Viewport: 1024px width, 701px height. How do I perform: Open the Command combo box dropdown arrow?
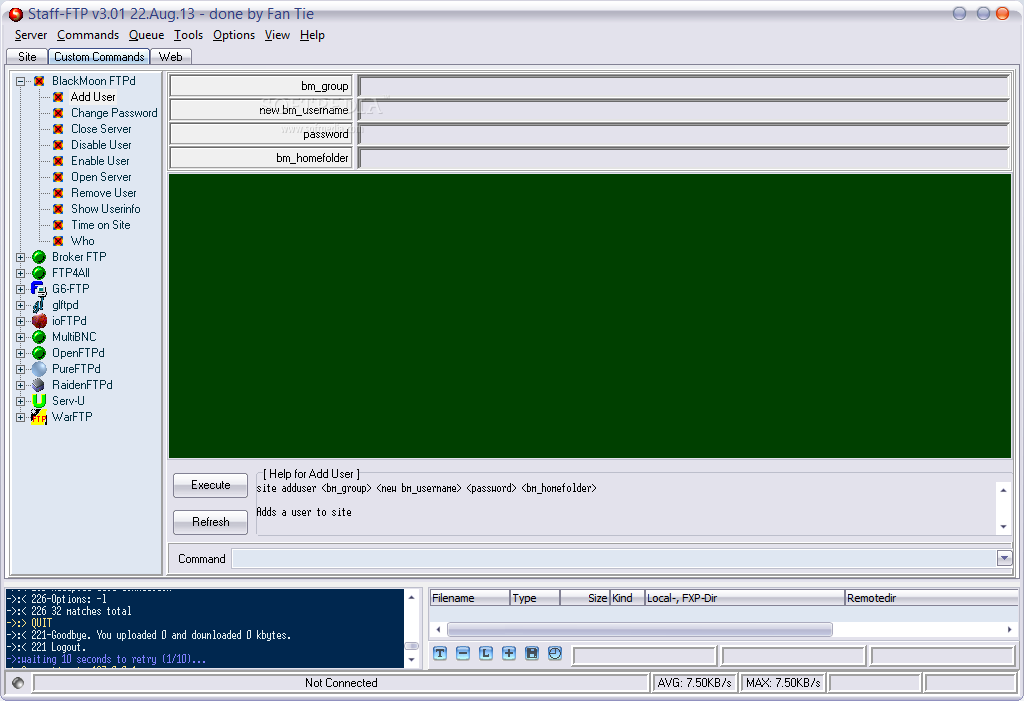[1004, 559]
